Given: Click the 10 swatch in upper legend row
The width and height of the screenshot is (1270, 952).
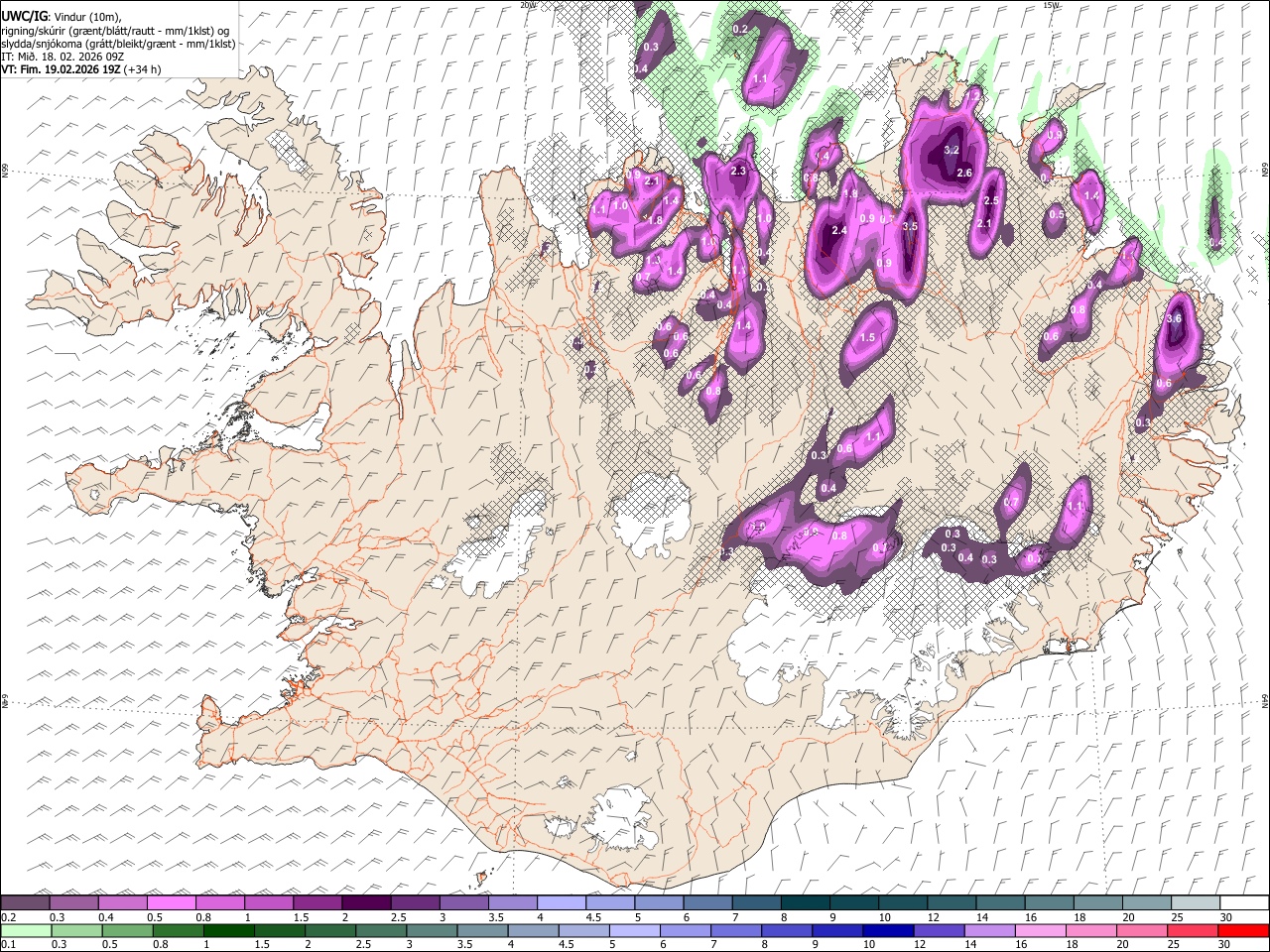Looking at the screenshot, I should point(903,902).
